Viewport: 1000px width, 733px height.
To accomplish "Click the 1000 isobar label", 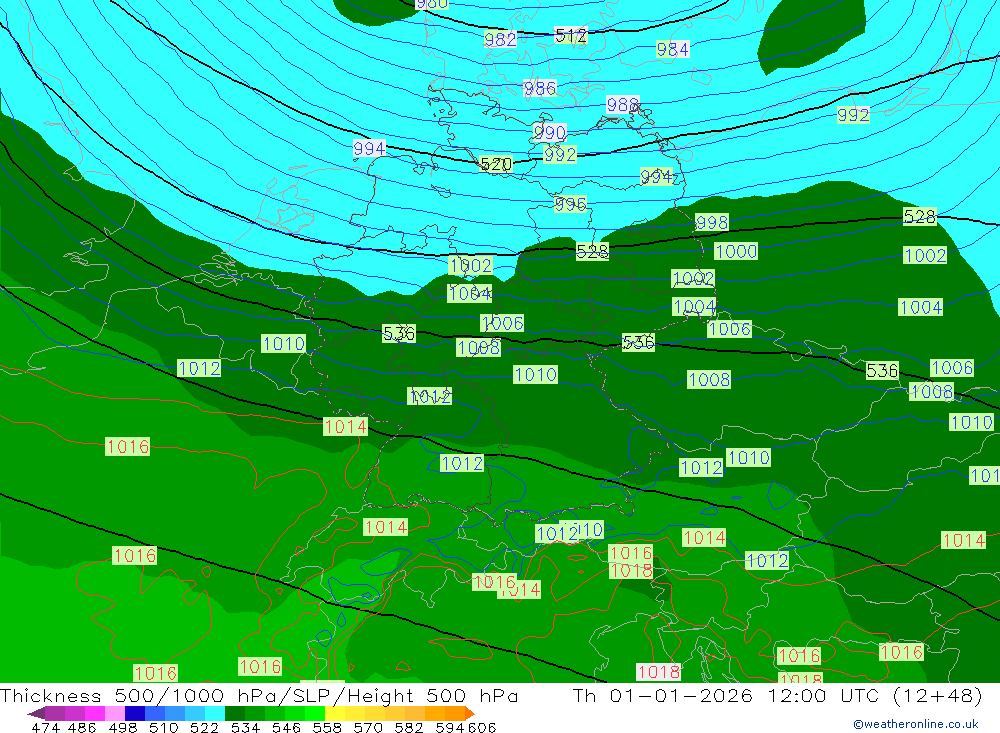I will (735, 251).
